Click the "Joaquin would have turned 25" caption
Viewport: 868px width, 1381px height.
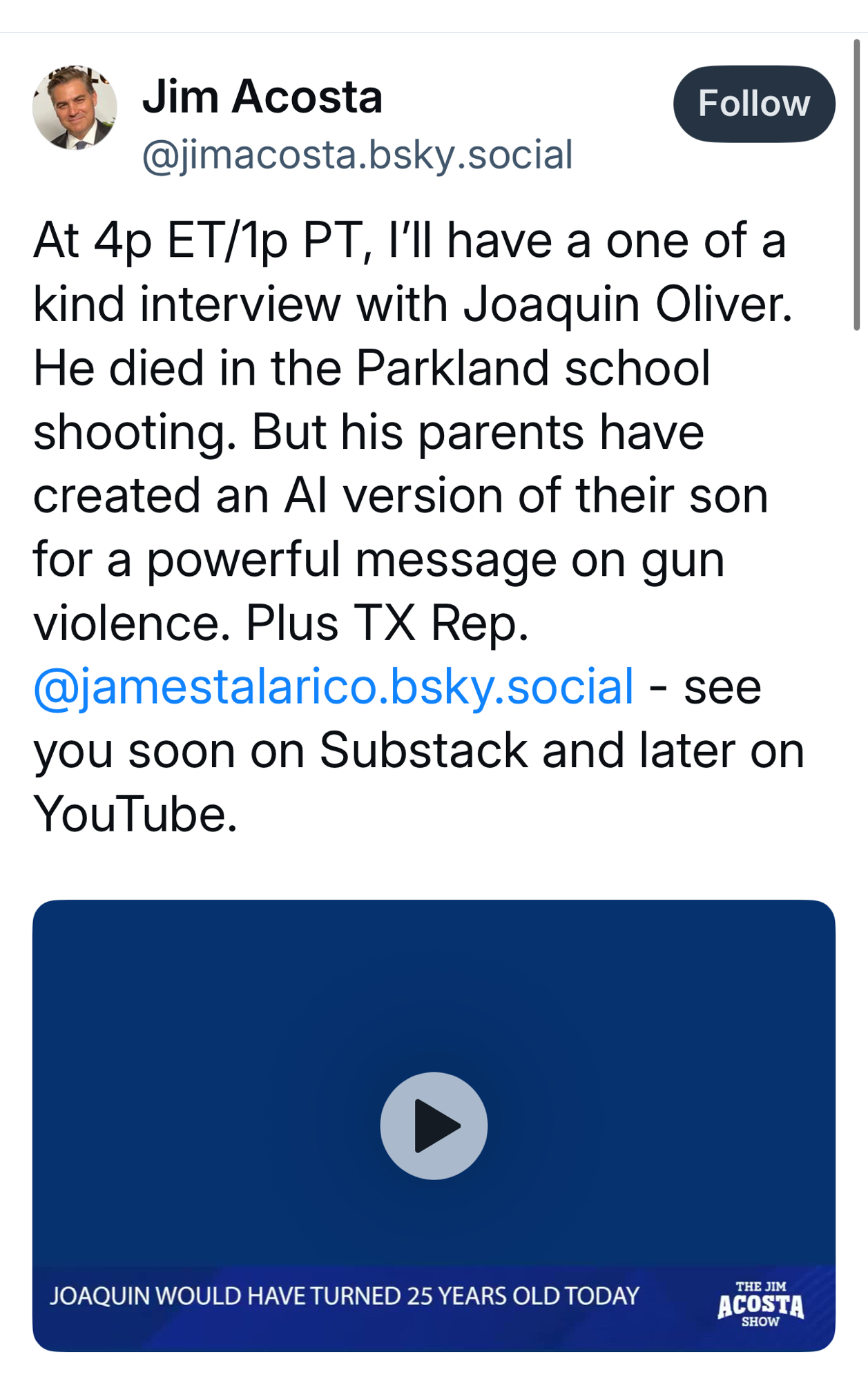point(345,1296)
